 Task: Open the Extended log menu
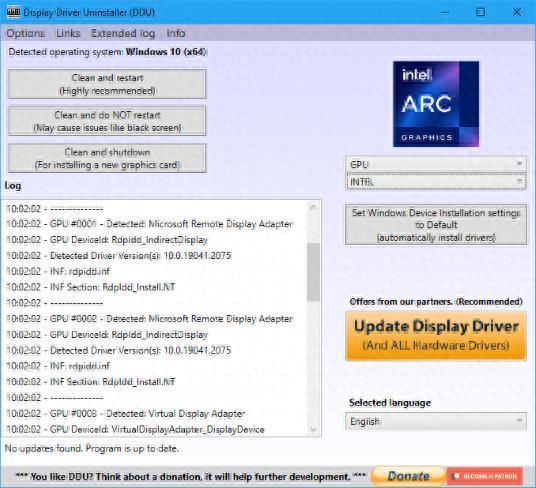coord(123,33)
